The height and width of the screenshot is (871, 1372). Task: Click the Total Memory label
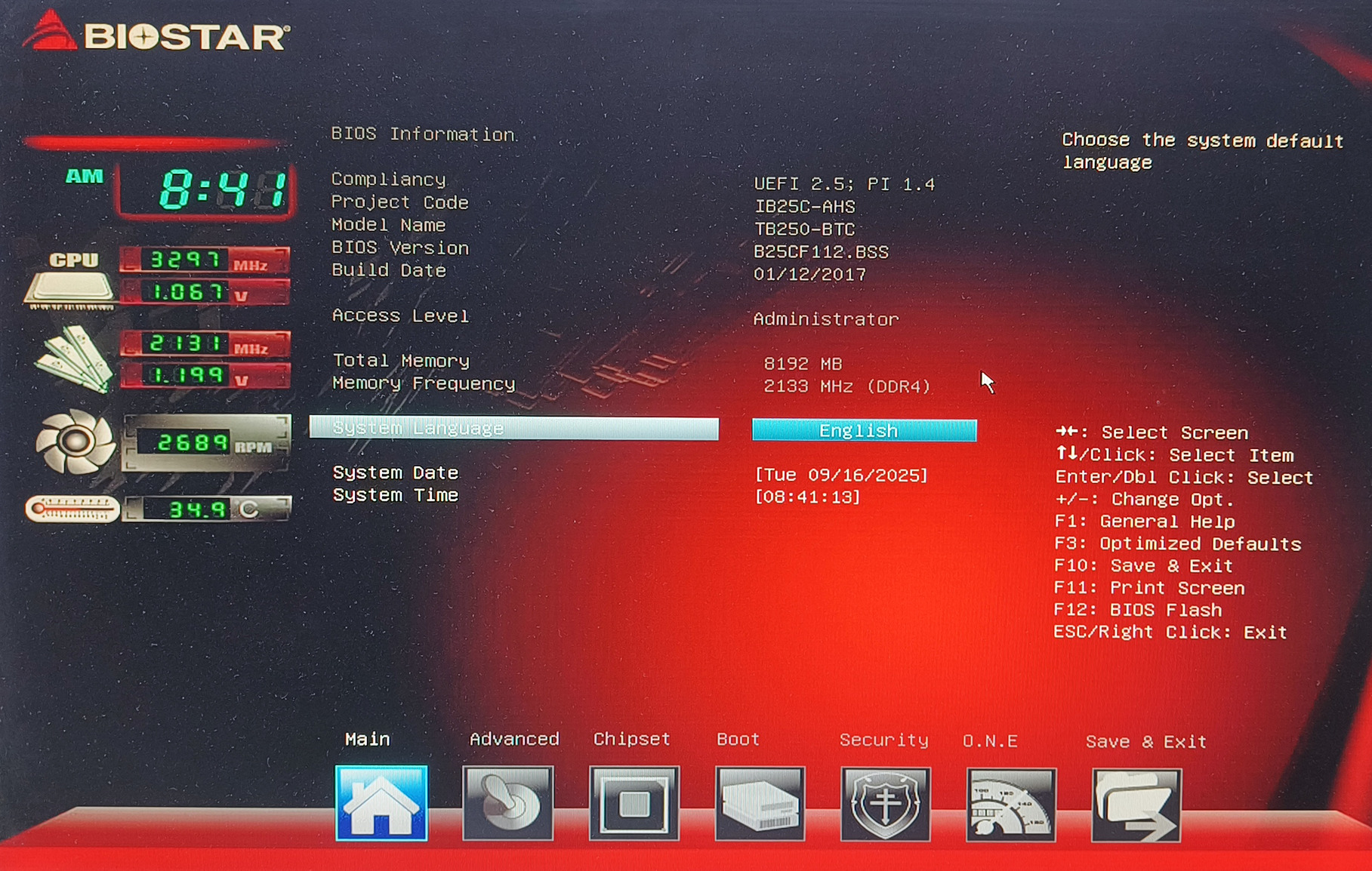[402, 361]
